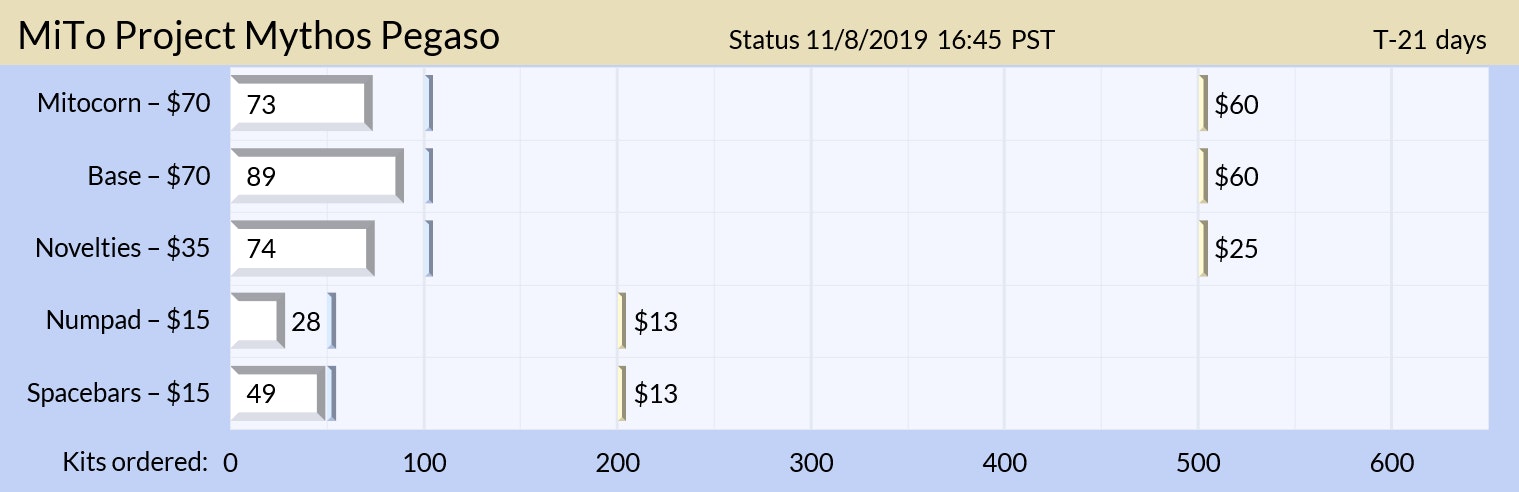Click the MiTo Project Mythos Pegaso title
The height and width of the screenshot is (492, 1519).
click(x=259, y=37)
